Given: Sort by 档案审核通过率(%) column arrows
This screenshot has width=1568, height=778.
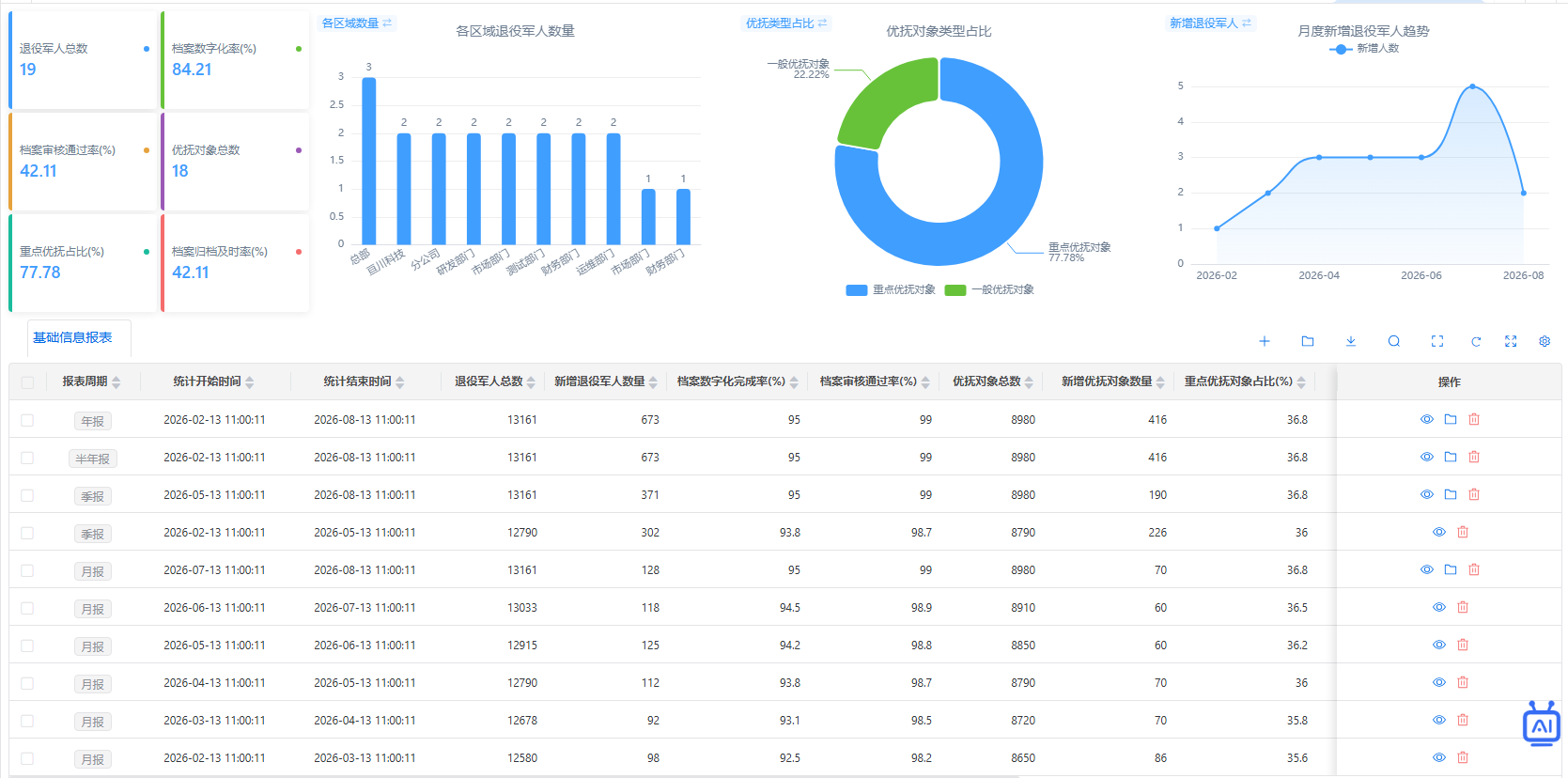Looking at the screenshot, I should (925, 382).
